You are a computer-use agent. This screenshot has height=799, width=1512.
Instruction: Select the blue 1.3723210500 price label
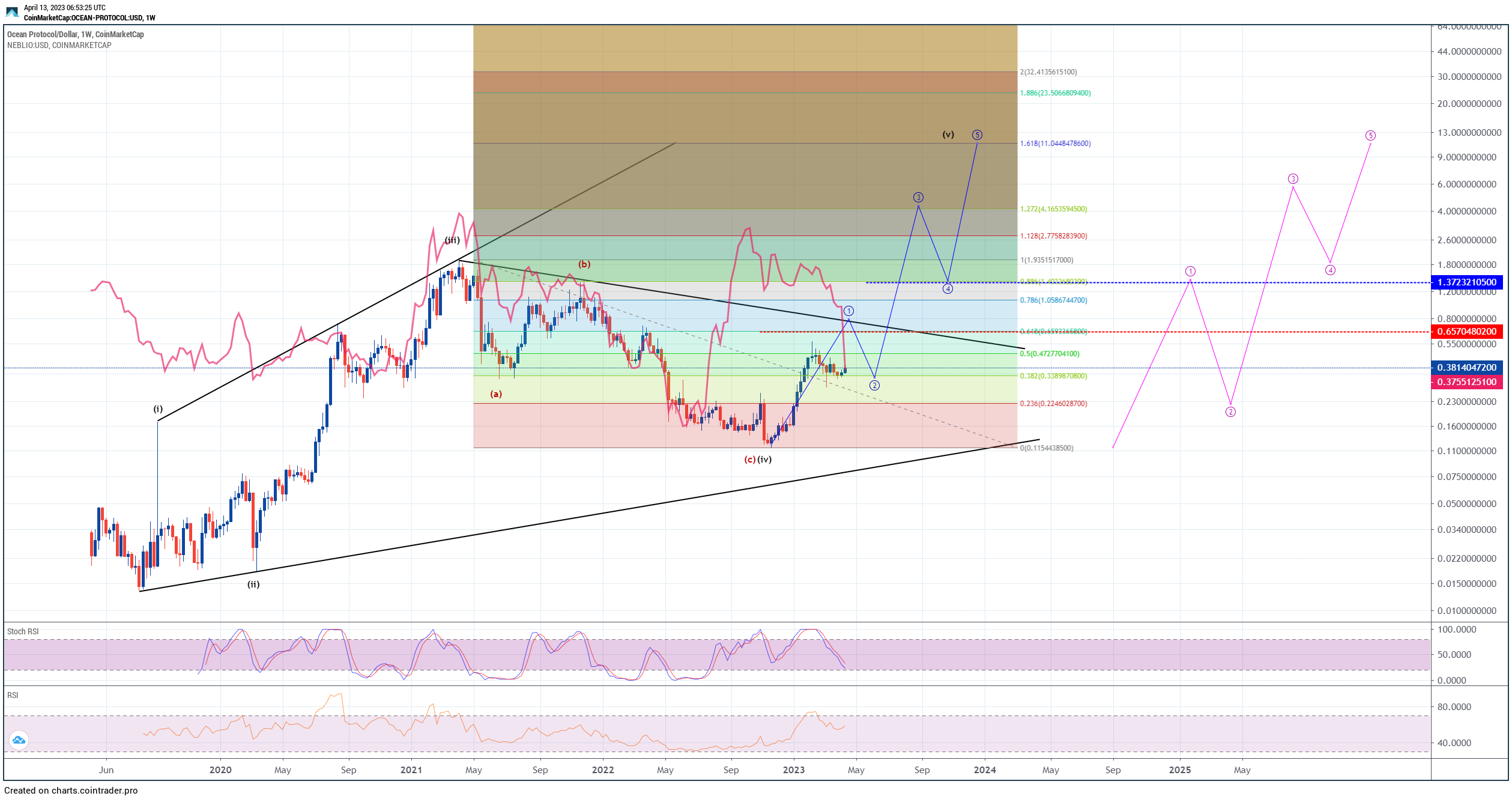(1466, 282)
